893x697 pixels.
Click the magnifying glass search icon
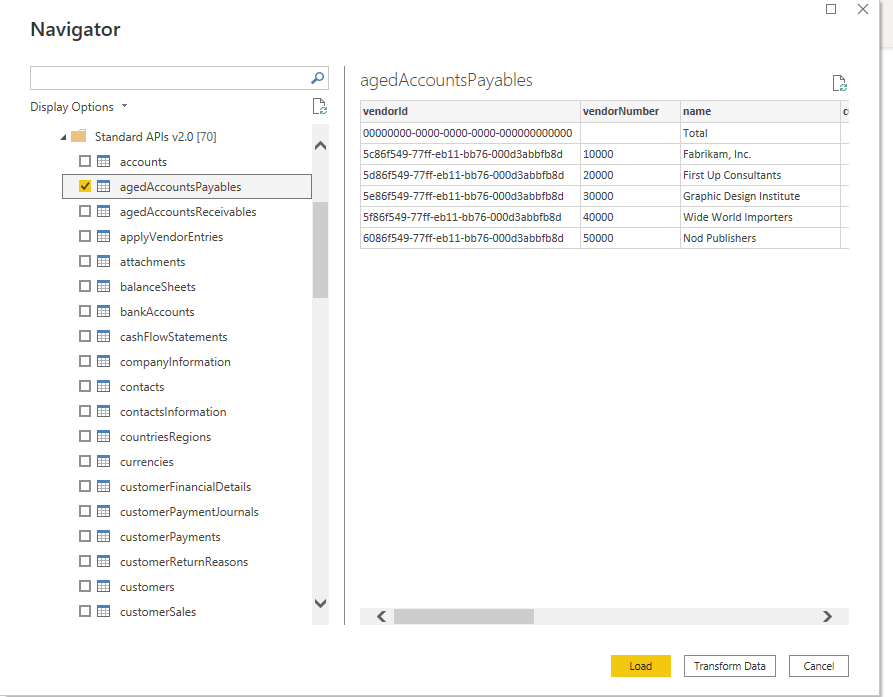316,77
